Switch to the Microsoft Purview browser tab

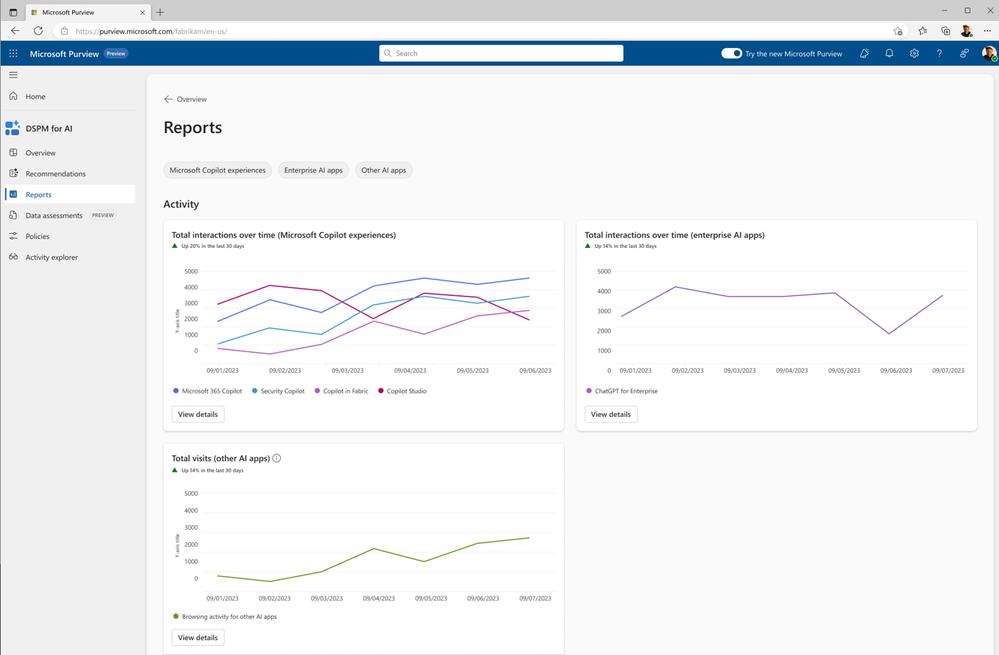pos(87,12)
